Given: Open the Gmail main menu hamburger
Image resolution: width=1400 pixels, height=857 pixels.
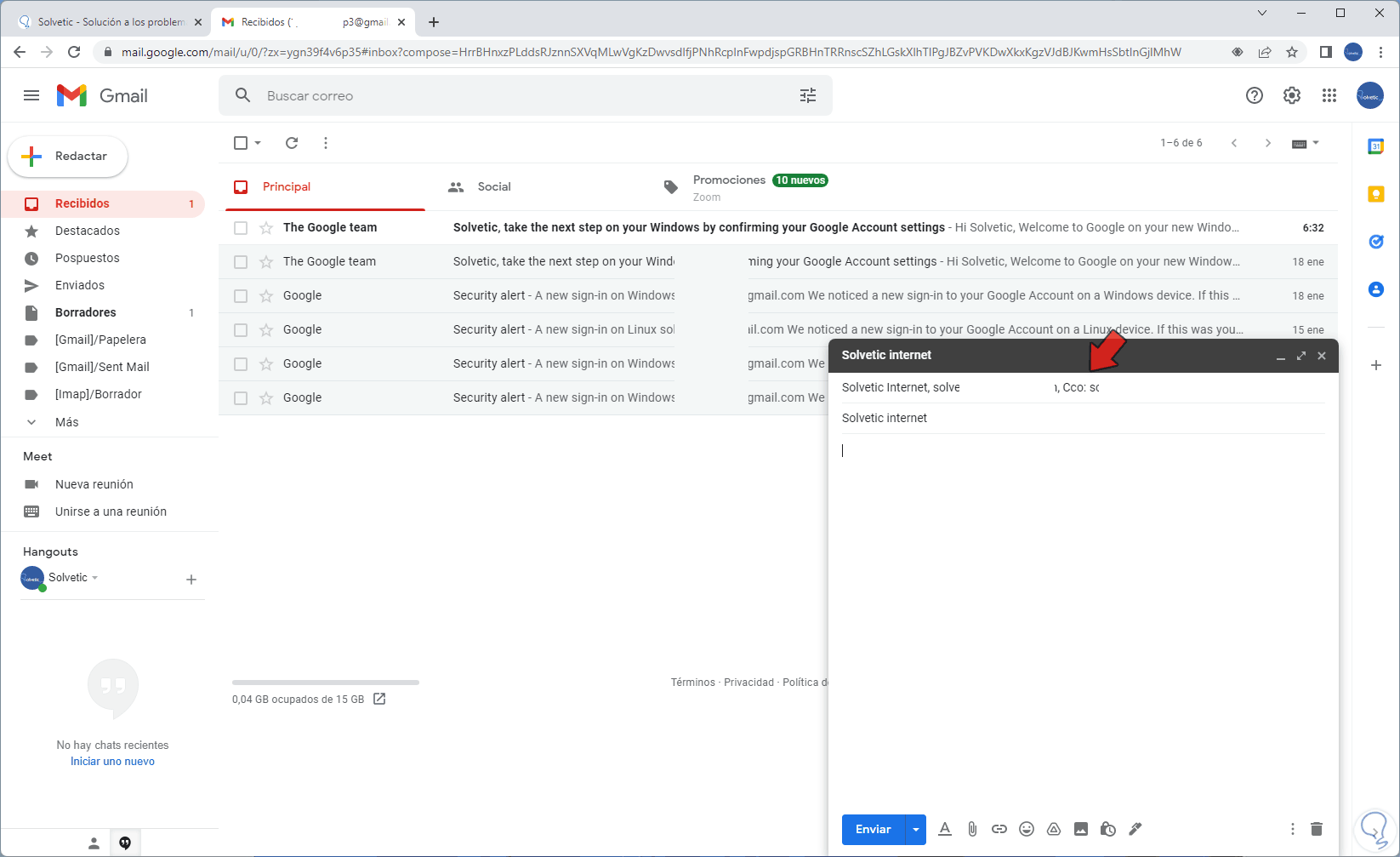Looking at the screenshot, I should [31, 95].
